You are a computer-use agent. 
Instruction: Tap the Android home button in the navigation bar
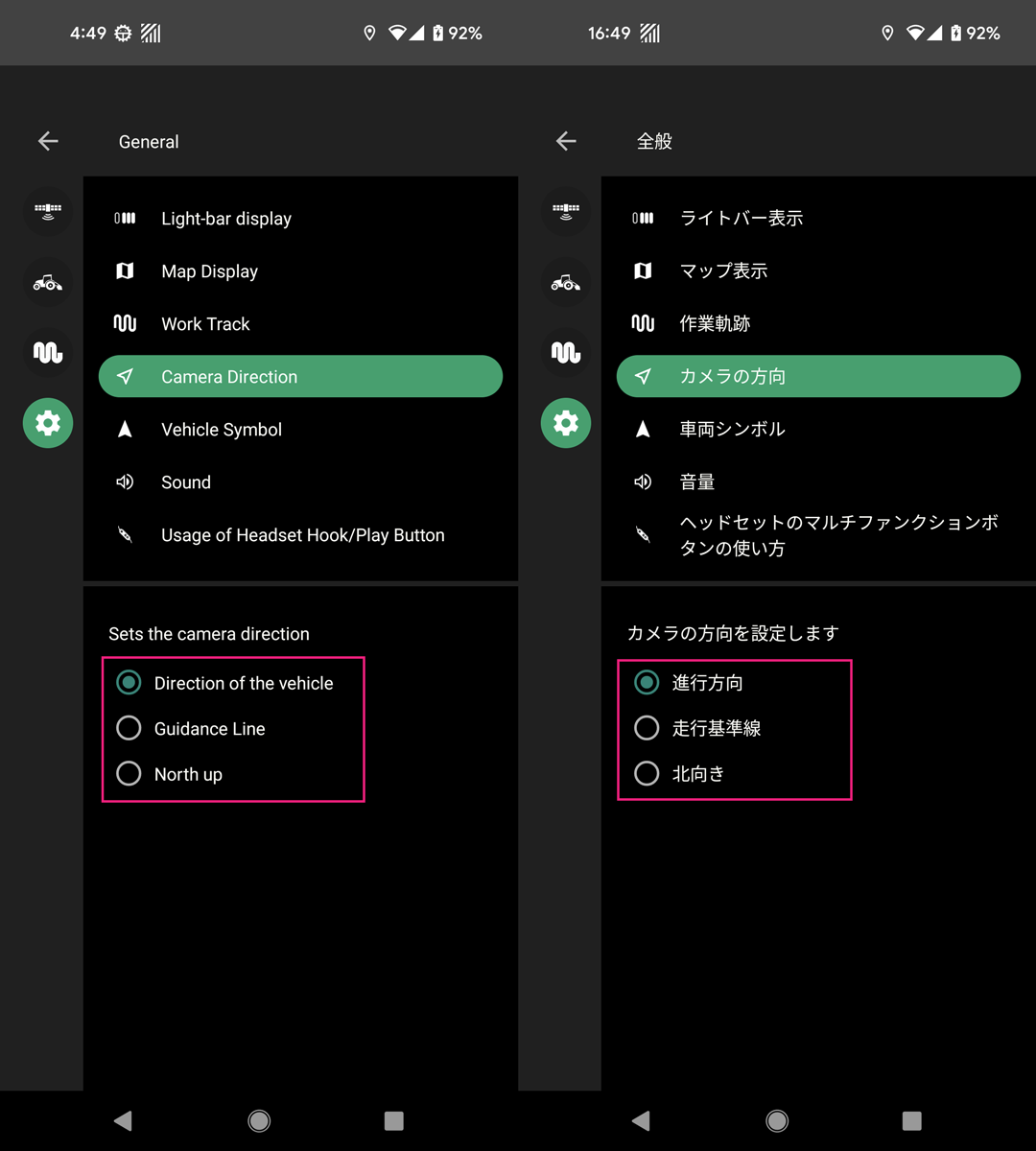(x=259, y=1120)
